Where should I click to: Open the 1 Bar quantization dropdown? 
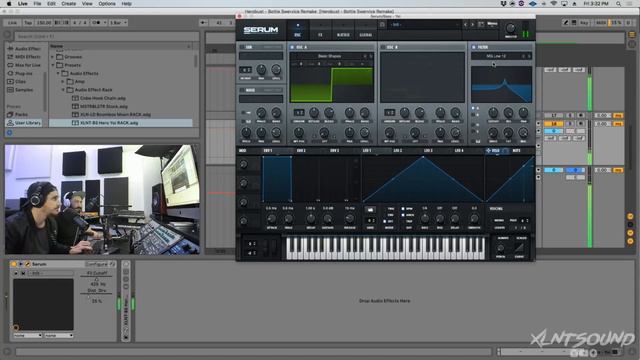(118, 23)
